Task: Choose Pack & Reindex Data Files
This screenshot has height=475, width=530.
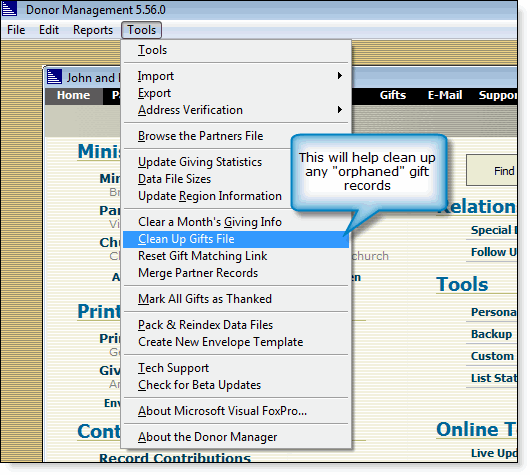Action: [205, 325]
